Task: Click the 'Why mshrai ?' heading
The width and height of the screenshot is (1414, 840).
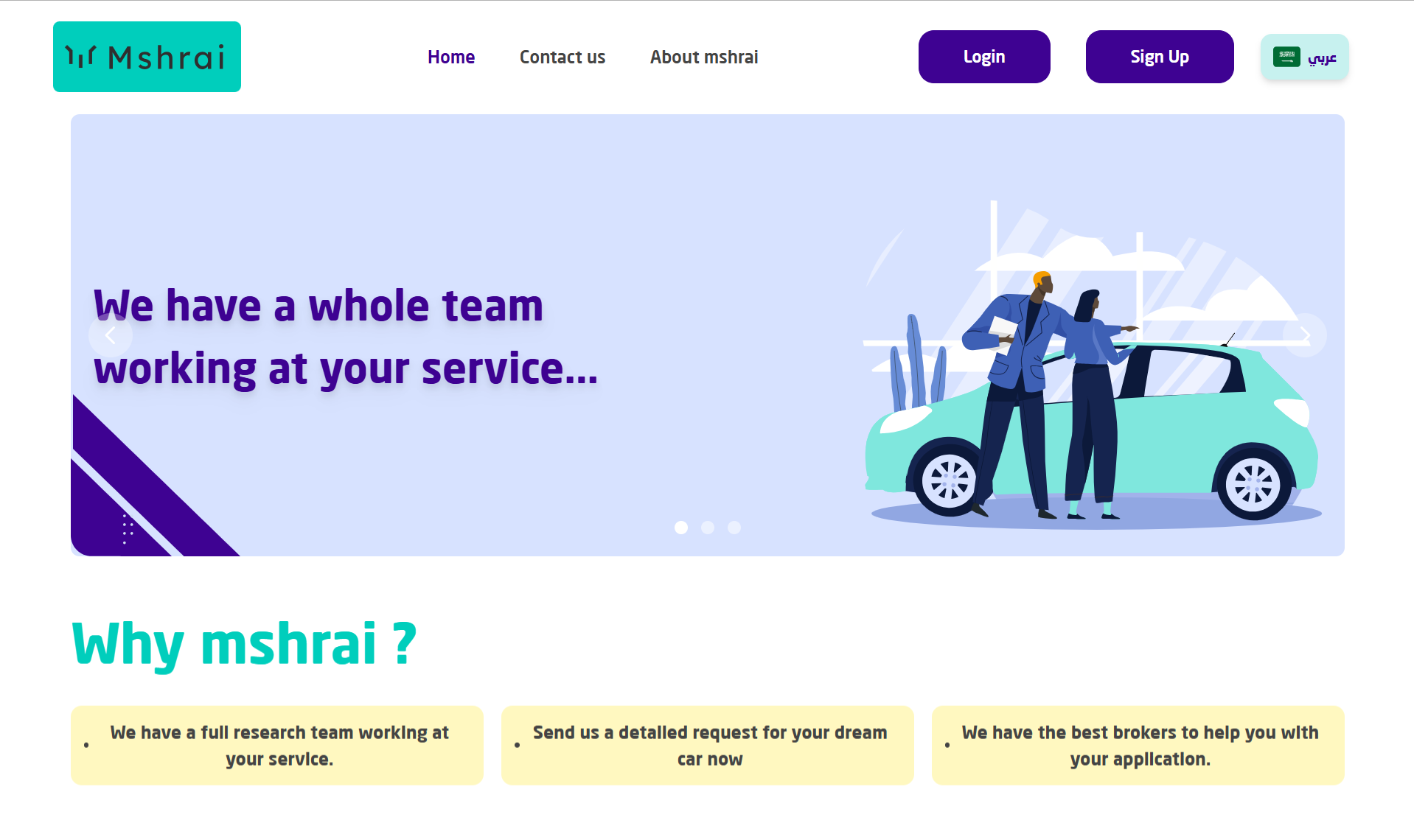Action: (x=244, y=644)
